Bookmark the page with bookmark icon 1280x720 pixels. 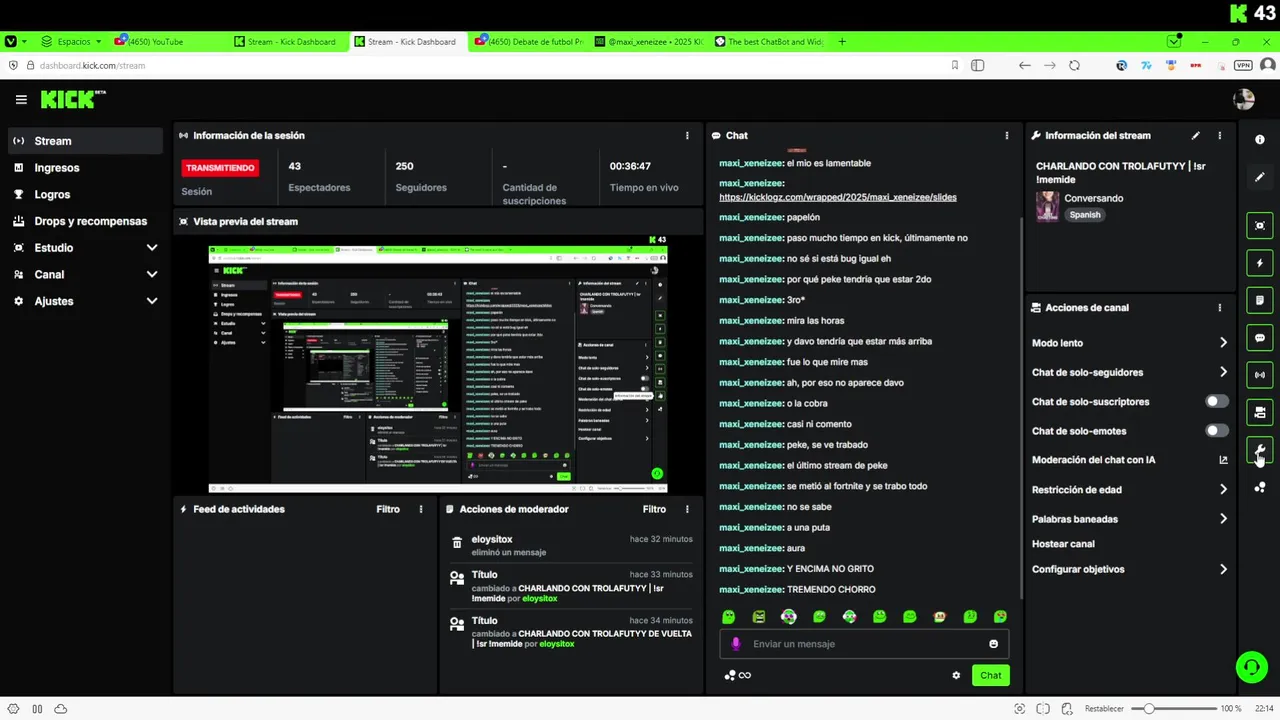[x=954, y=65]
